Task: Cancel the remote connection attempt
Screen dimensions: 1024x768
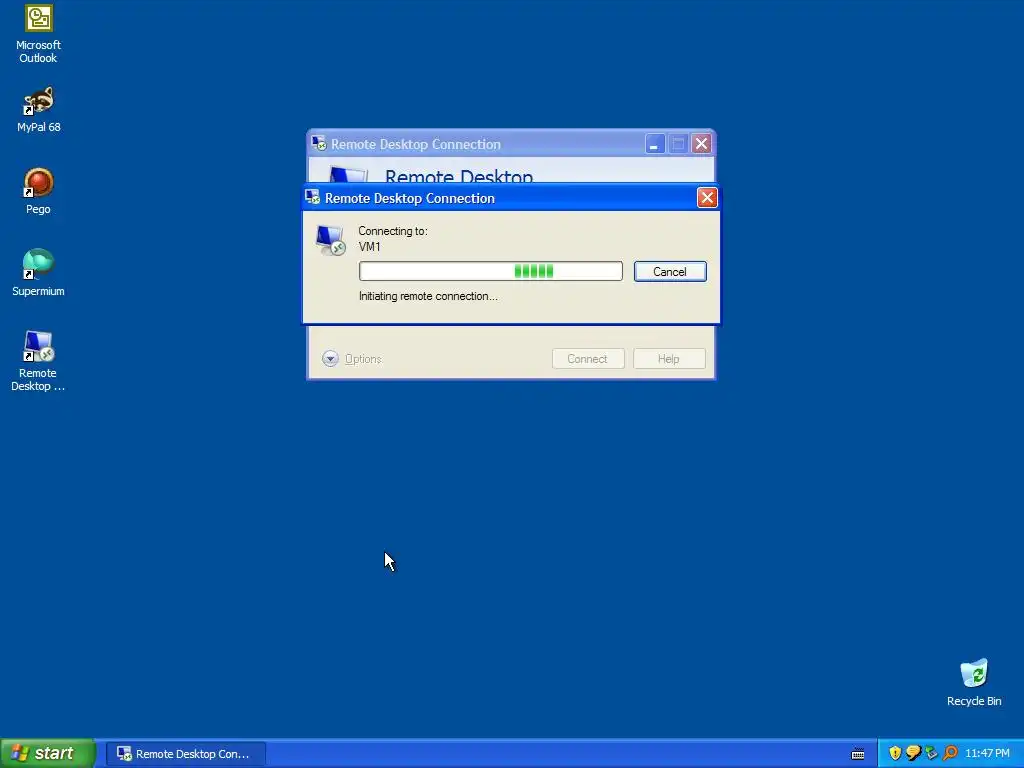Action: pos(670,272)
